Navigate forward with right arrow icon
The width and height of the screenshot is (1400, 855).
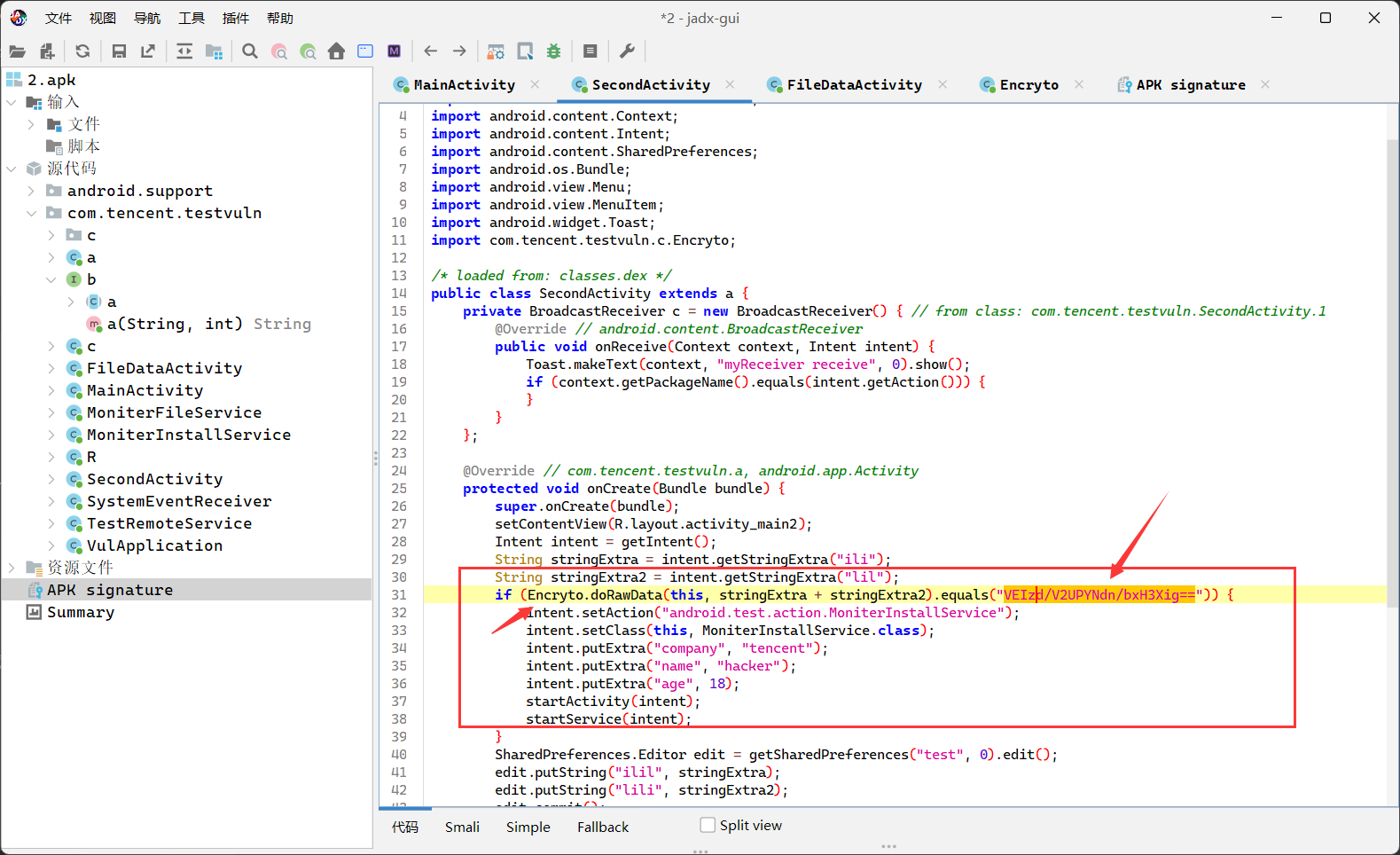pos(459,51)
